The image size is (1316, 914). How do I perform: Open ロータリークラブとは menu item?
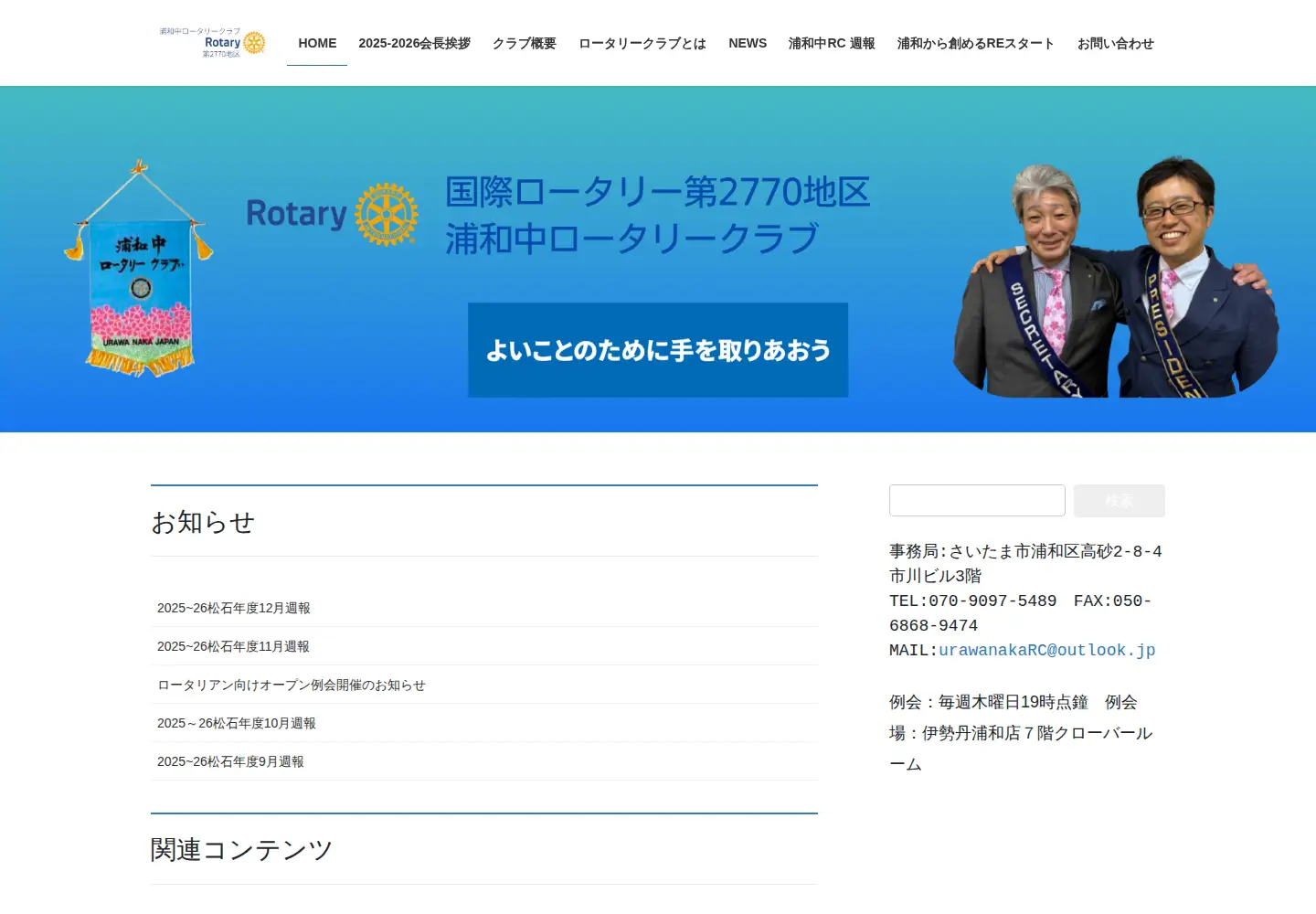pyautogui.click(x=642, y=43)
